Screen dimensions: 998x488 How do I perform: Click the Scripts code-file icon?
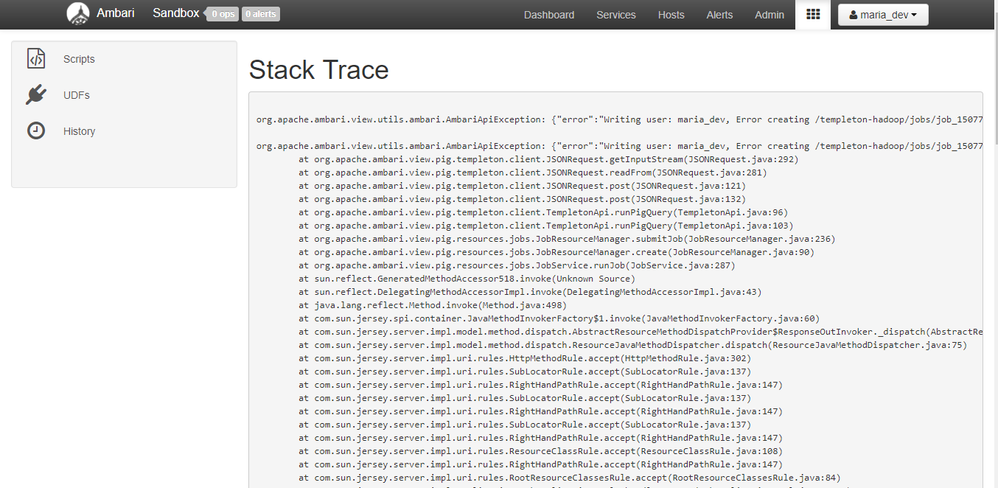[x=36, y=59]
